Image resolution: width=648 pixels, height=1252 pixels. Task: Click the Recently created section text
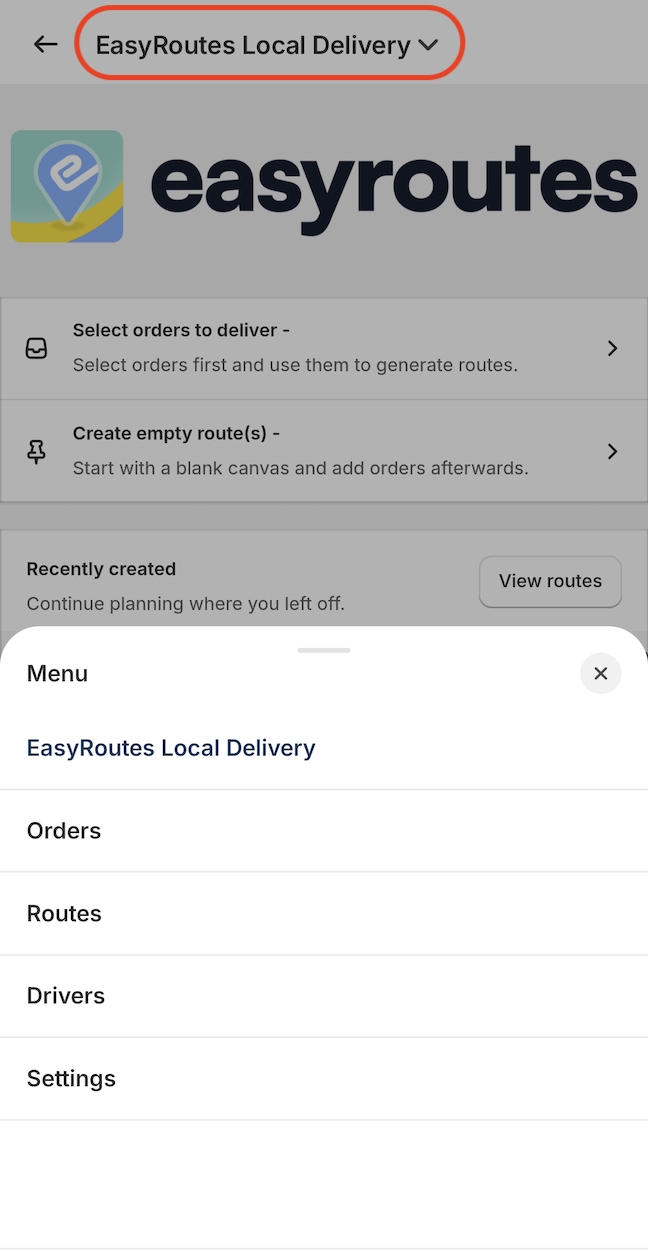101,569
